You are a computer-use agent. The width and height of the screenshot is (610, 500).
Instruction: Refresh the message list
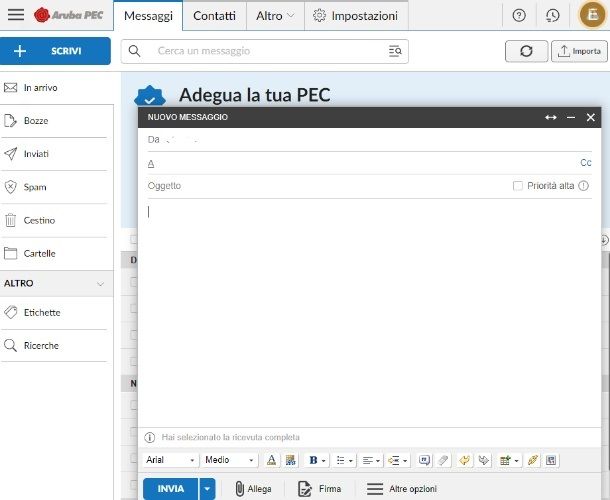tap(526, 51)
